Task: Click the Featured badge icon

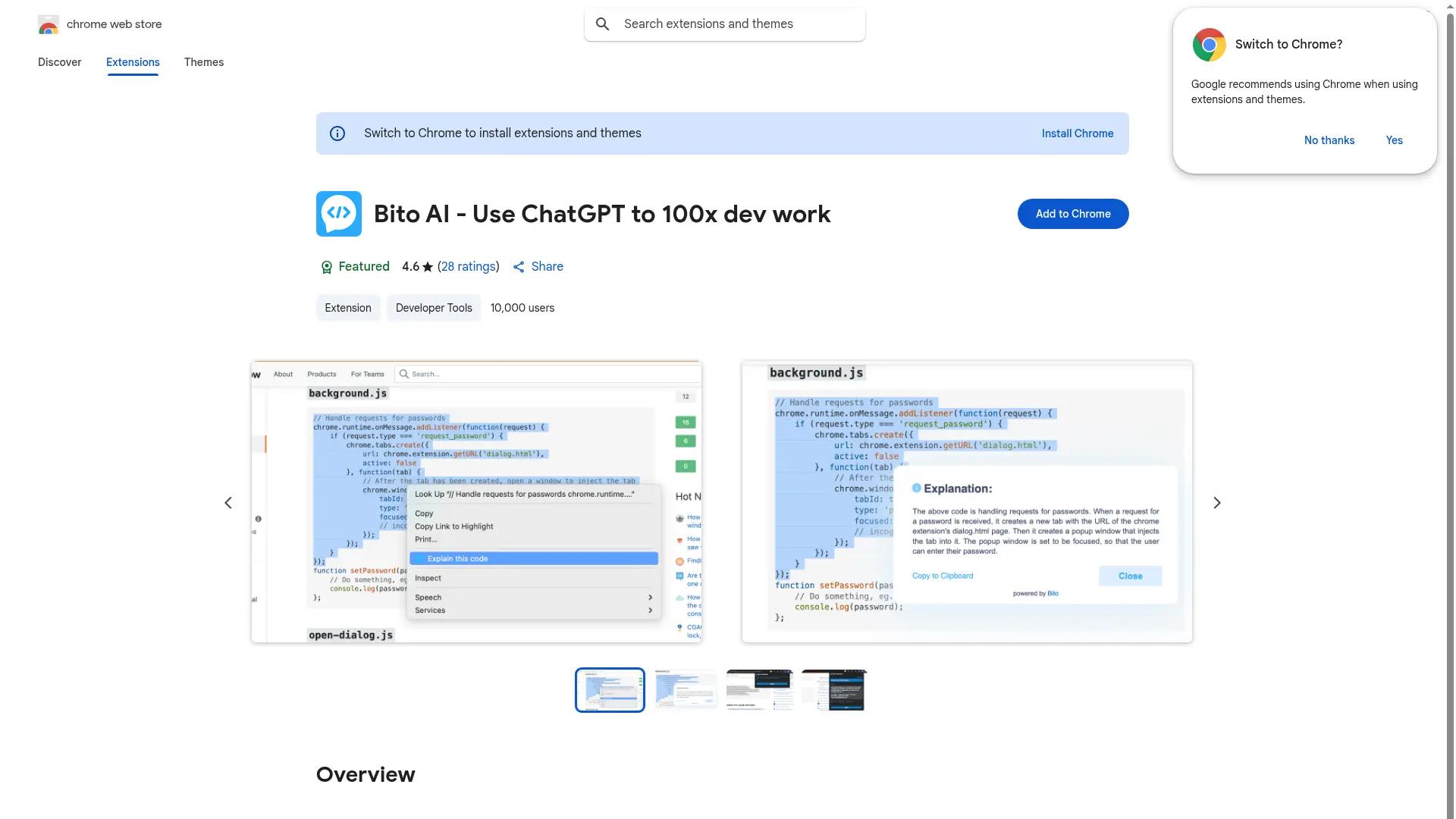Action: pos(326,267)
